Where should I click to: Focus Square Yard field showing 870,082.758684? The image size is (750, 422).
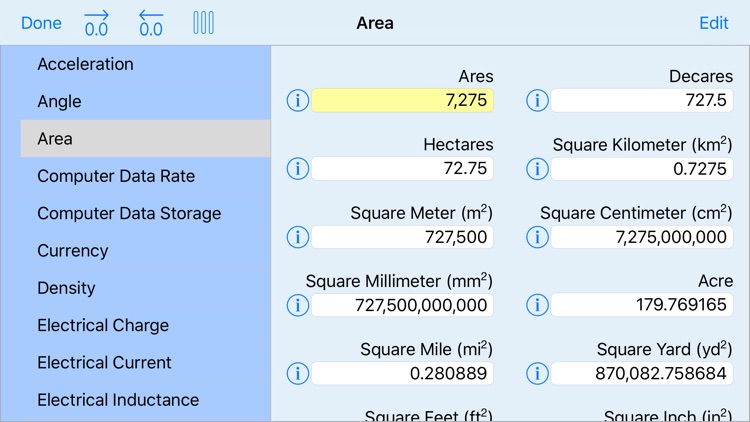pos(642,374)
